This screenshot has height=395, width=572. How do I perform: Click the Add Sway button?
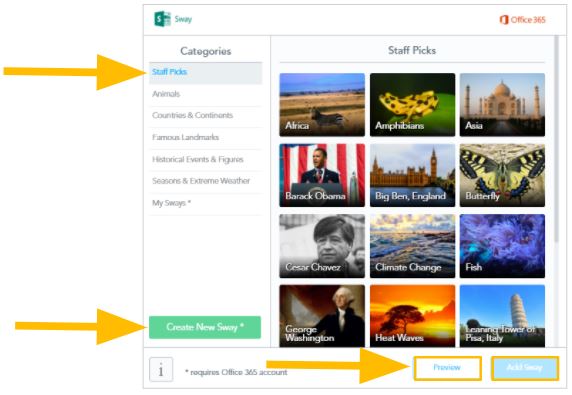tap(525, 368)
